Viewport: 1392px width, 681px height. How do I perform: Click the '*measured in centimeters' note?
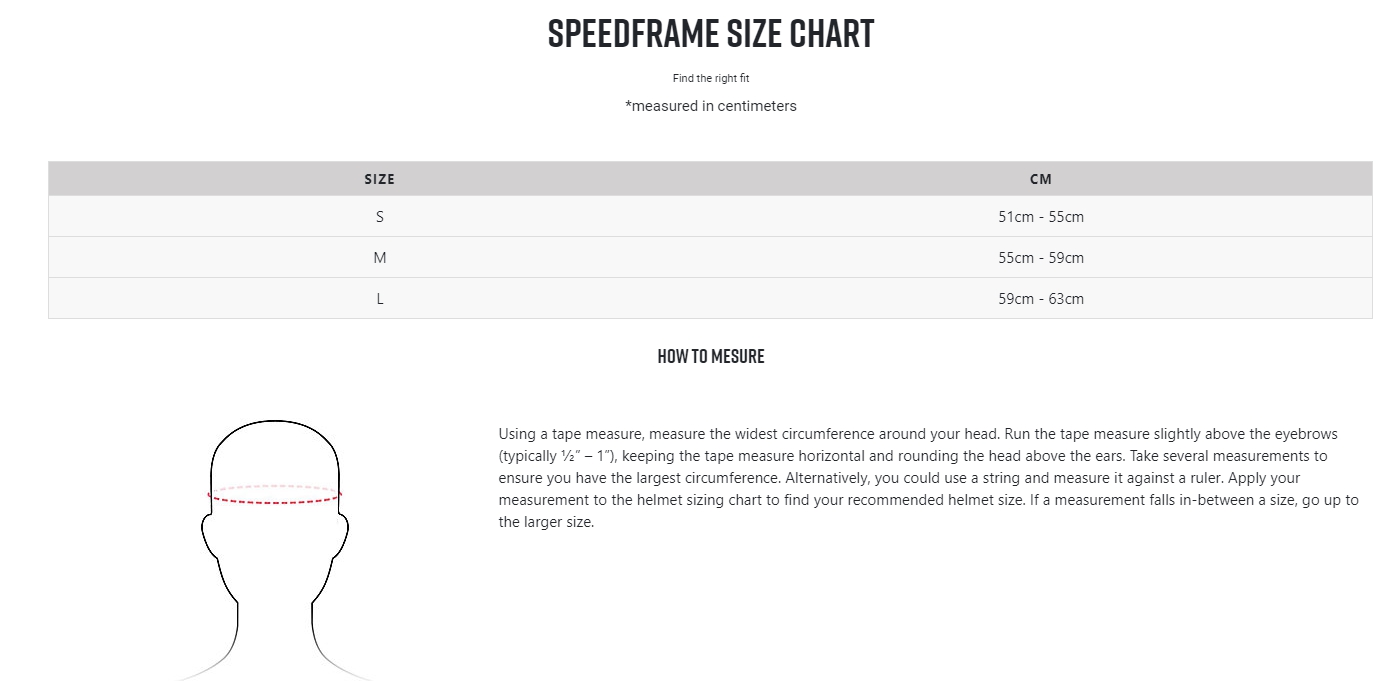click(711, 106)
